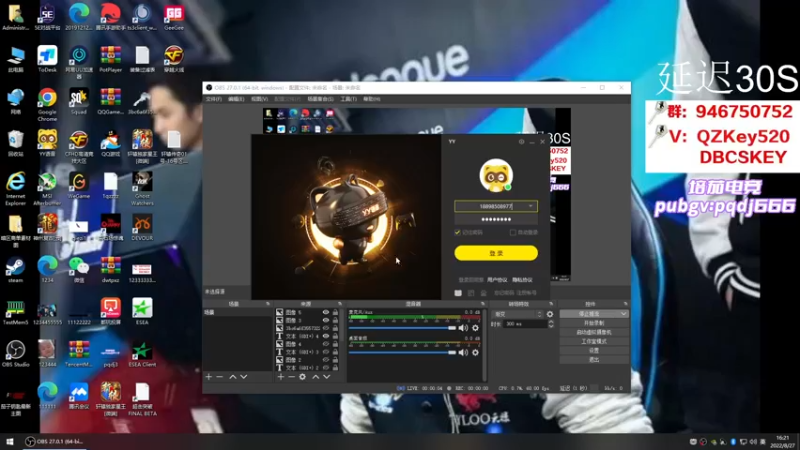This screenshot has width=800, height=450.
Task: Click the settings gear icon in YY login title bar
Action: (x=521, y=141)
